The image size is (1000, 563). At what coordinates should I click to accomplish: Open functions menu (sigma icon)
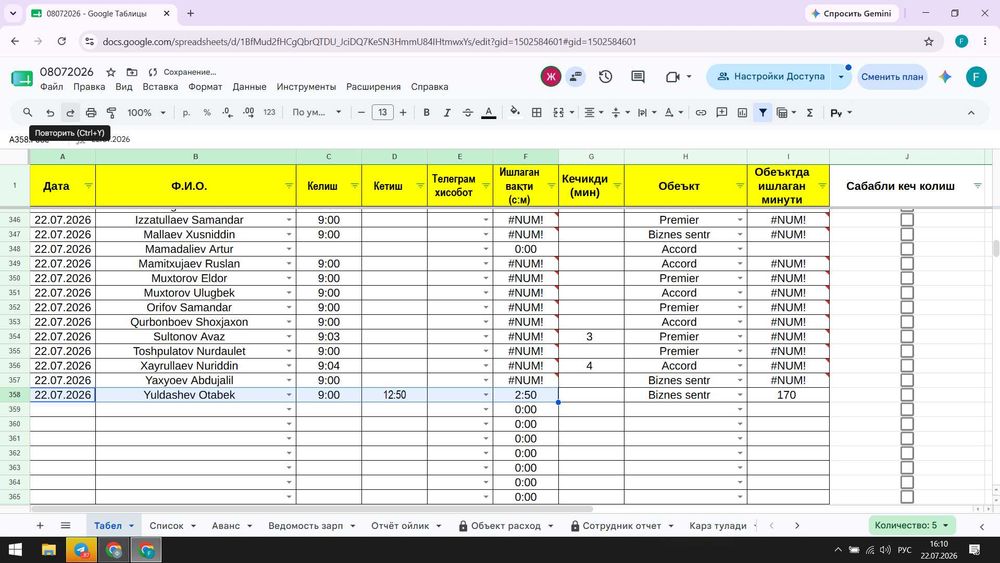(810, 112)
